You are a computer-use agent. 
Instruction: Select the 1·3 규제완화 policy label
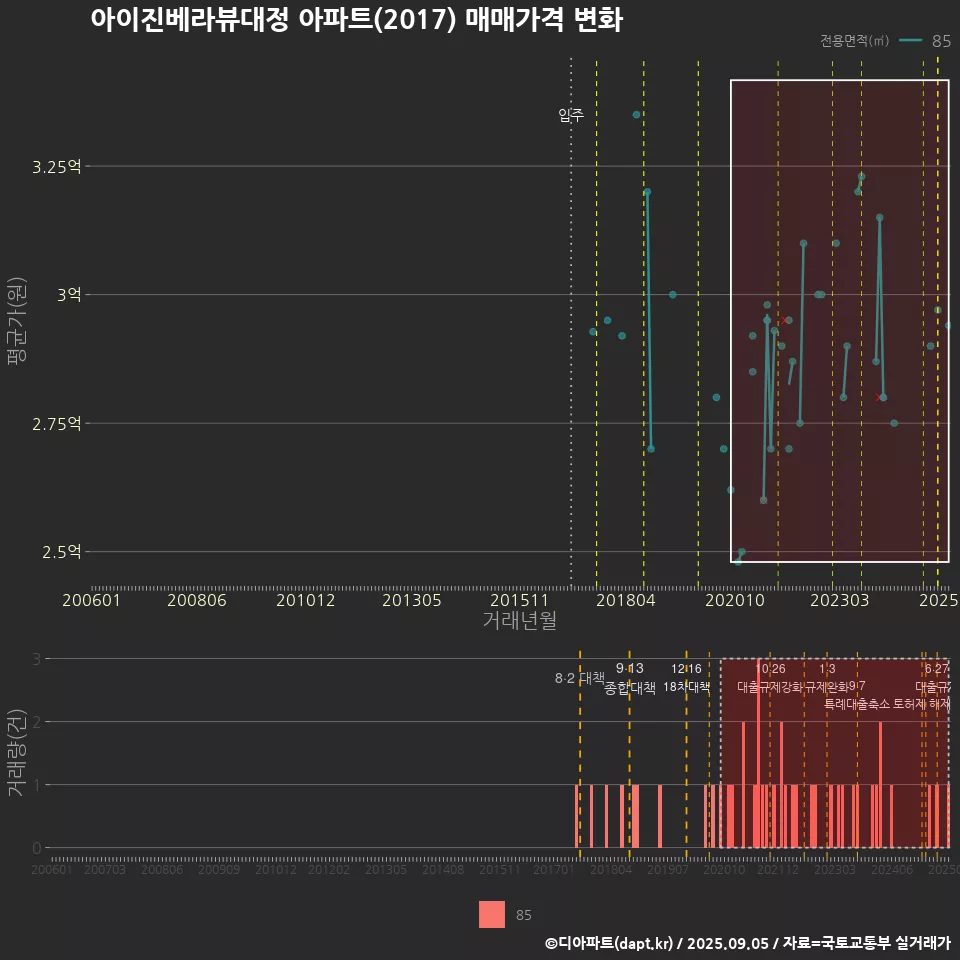[827, 678]
